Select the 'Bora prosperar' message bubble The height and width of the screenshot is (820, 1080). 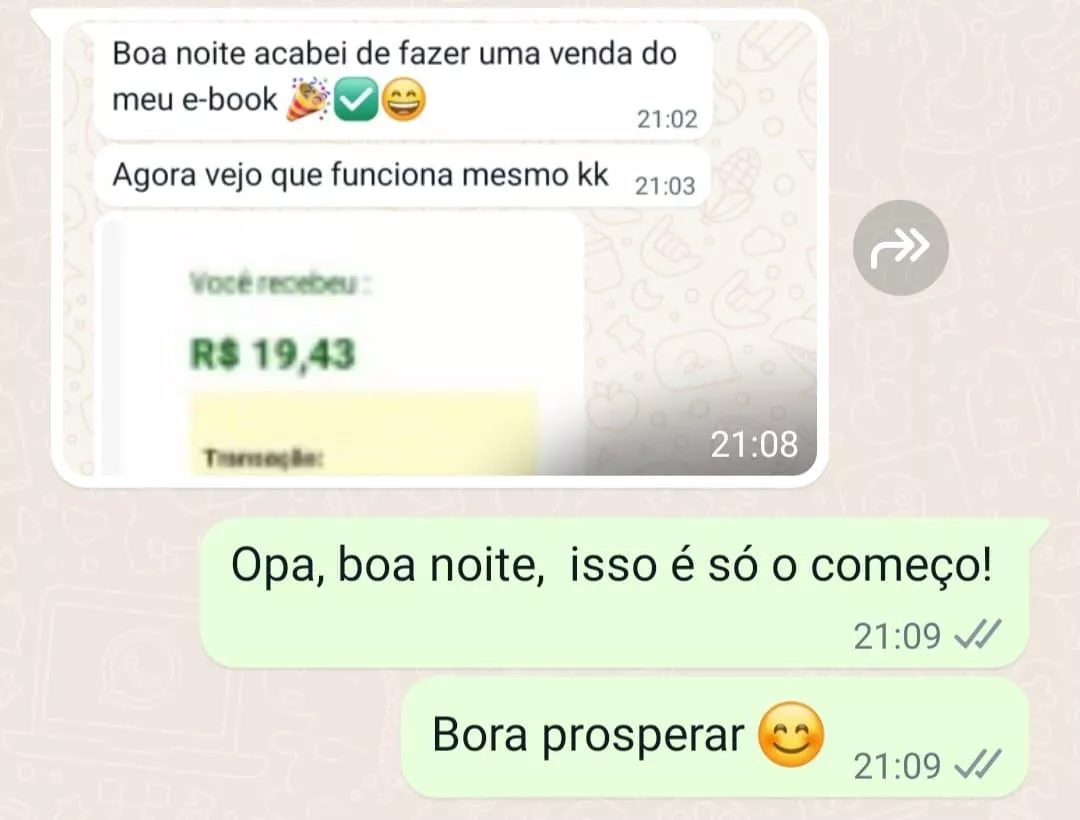tap(715, 737)
